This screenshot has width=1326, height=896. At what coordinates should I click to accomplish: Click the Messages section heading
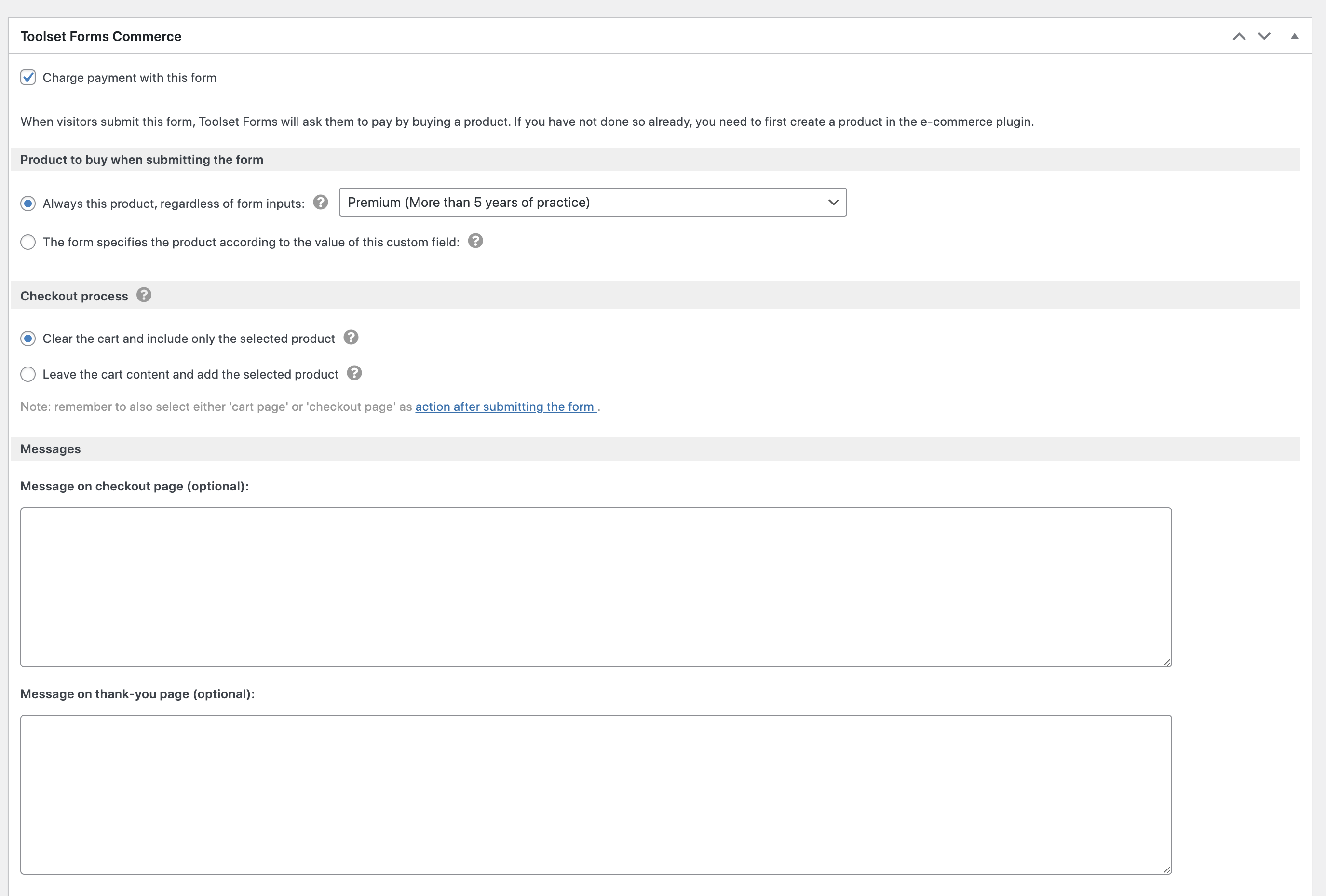pyautogui.click(x=51, y=449)
